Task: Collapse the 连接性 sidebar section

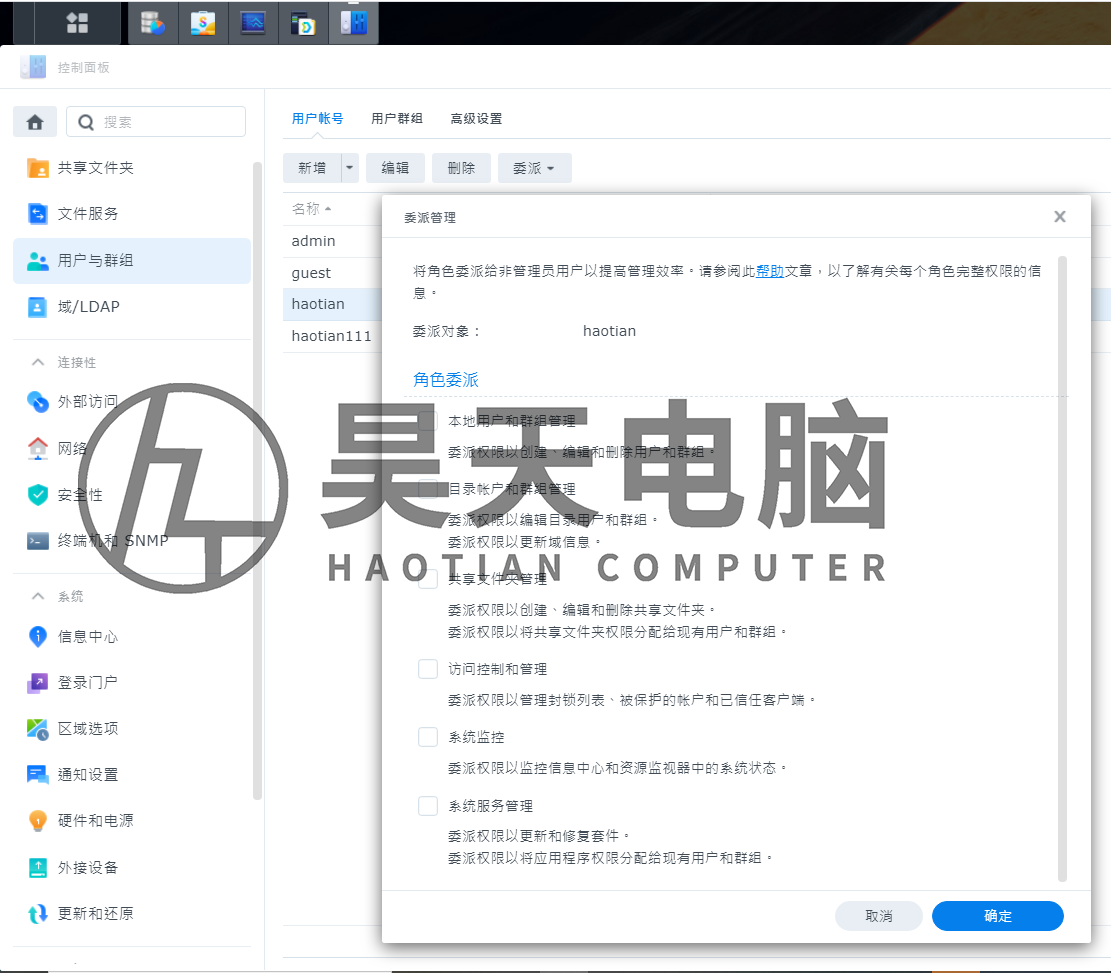Action: point(37,362)
